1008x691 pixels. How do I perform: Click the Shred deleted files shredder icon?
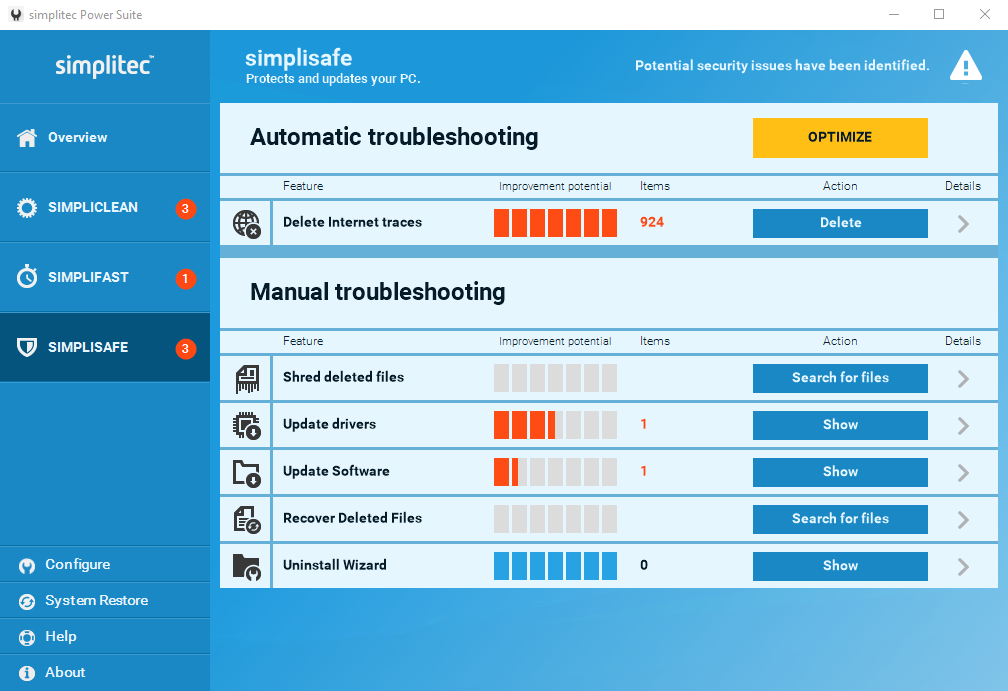point(247,379)
